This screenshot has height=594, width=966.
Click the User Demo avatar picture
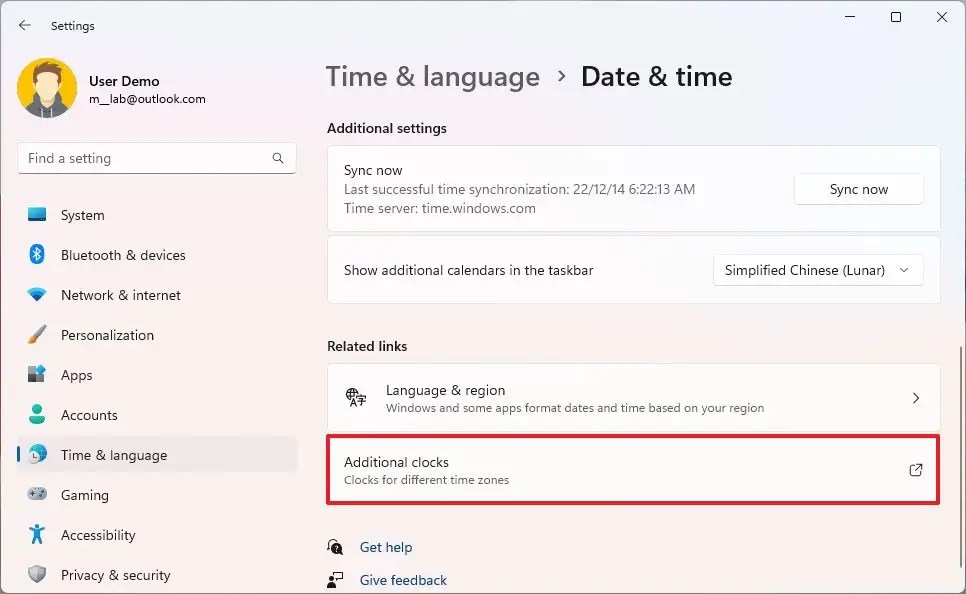coord(47,88)
